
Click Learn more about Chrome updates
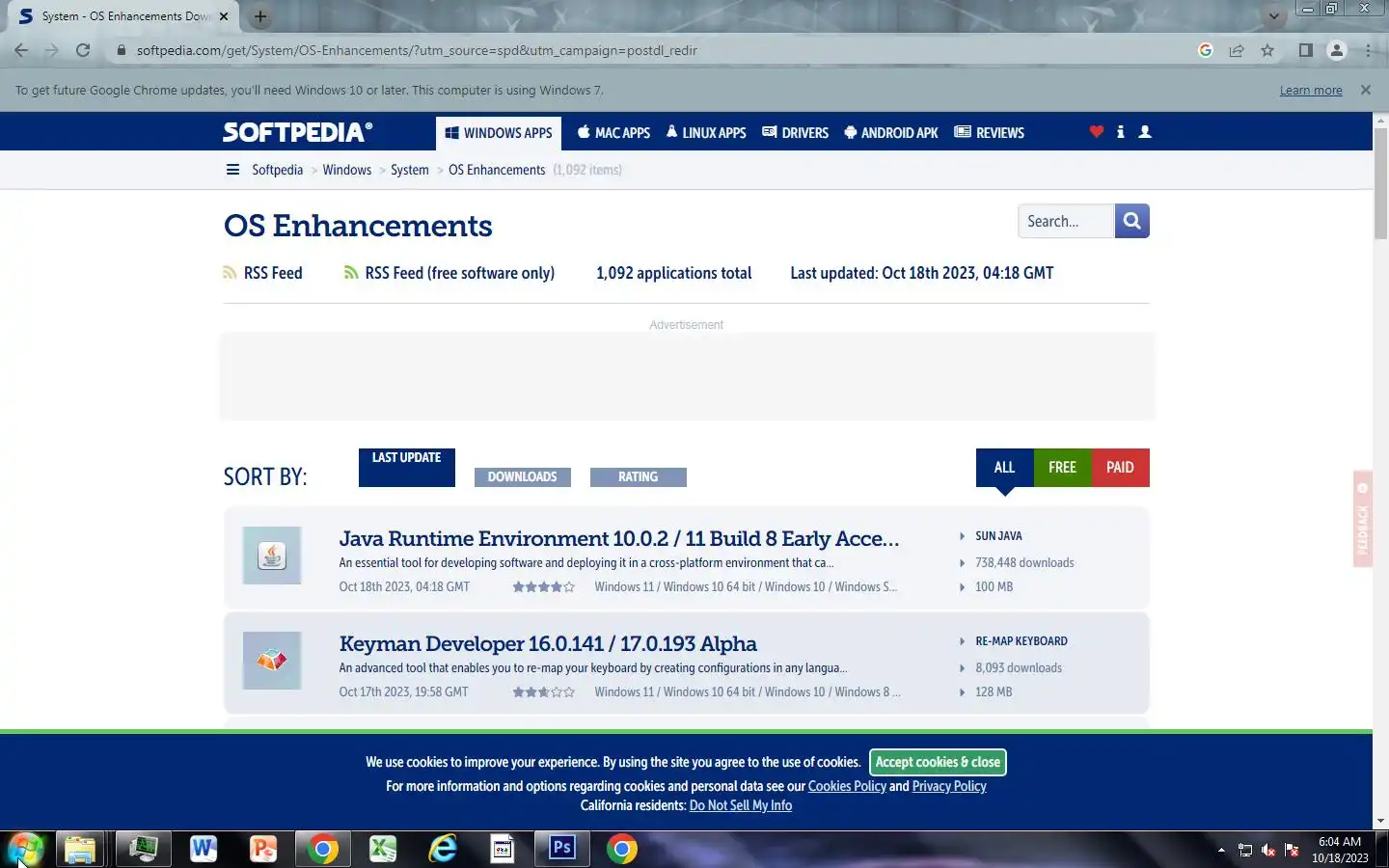pyautogui.click(x=1311, y=90)
